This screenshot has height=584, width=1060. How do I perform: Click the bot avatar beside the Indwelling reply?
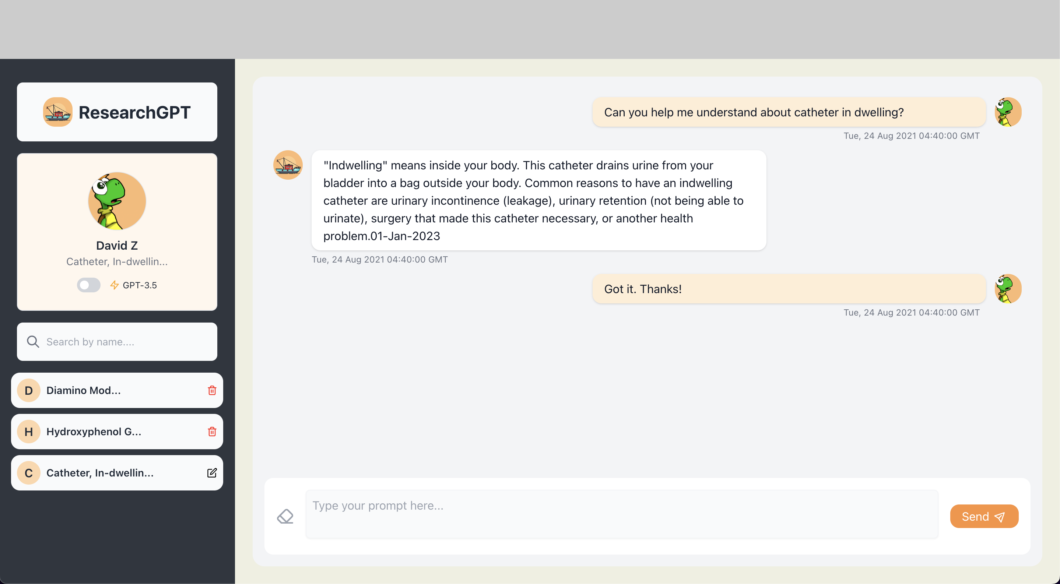(x=288, y=165)
